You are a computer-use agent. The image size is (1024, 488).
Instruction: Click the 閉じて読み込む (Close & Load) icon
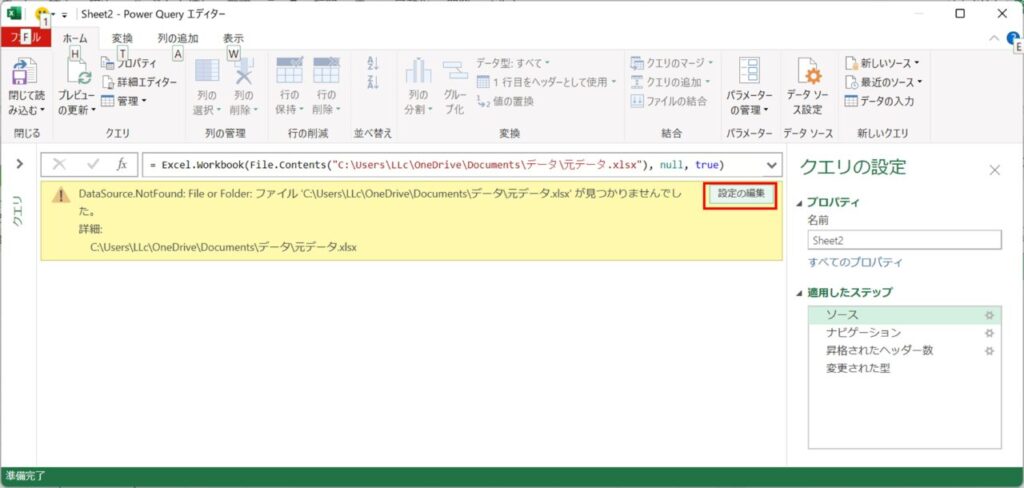[24, 72]
